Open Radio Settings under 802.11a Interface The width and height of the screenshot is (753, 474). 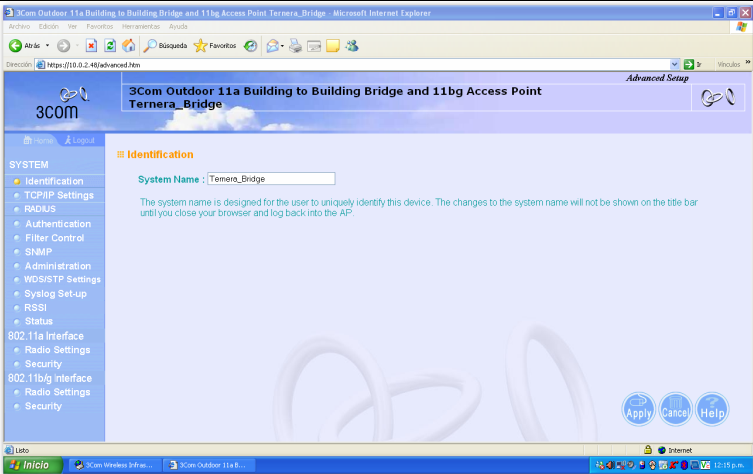coord(57,350)
